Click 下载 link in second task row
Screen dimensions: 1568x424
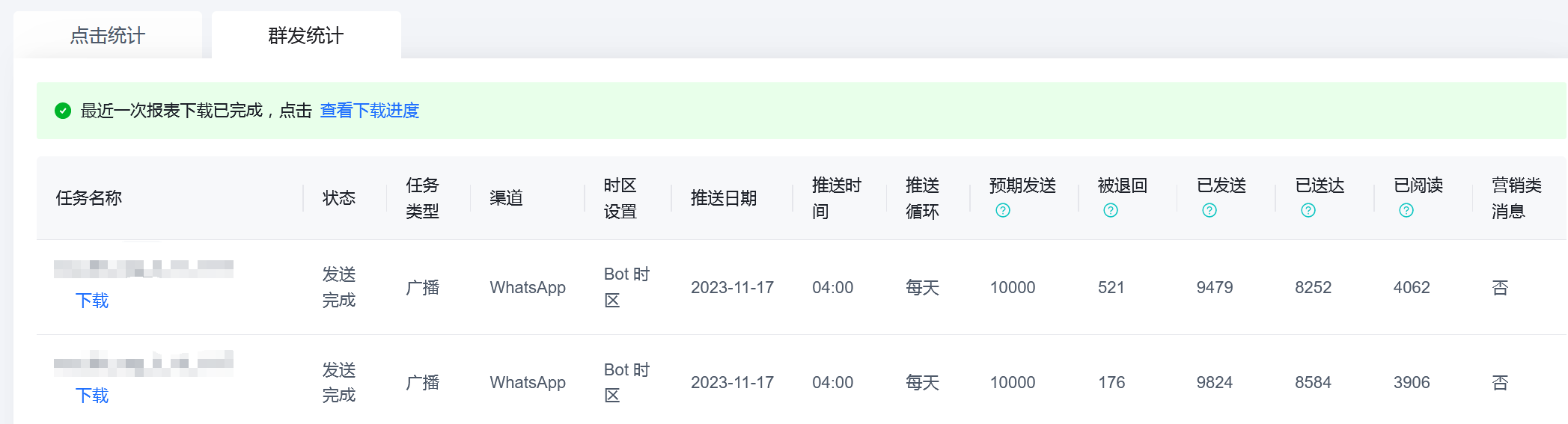tap(92, 396)
